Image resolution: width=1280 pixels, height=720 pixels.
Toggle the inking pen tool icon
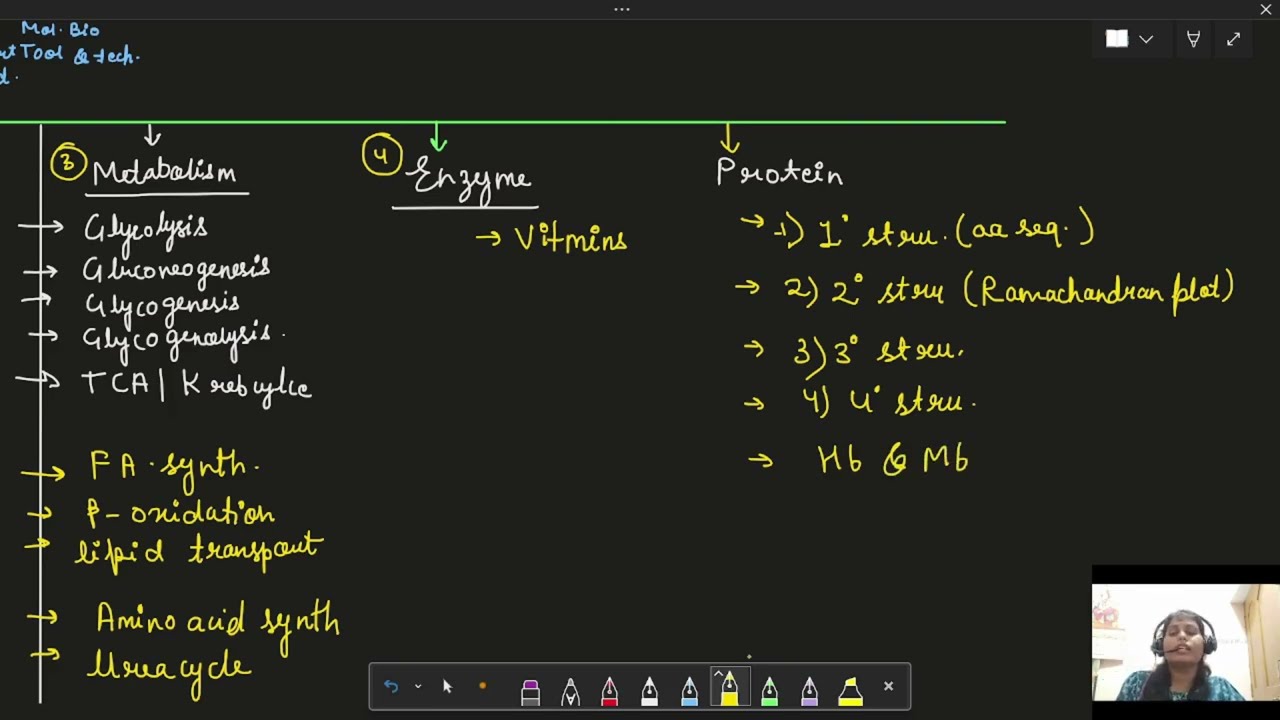point(1193,39)
